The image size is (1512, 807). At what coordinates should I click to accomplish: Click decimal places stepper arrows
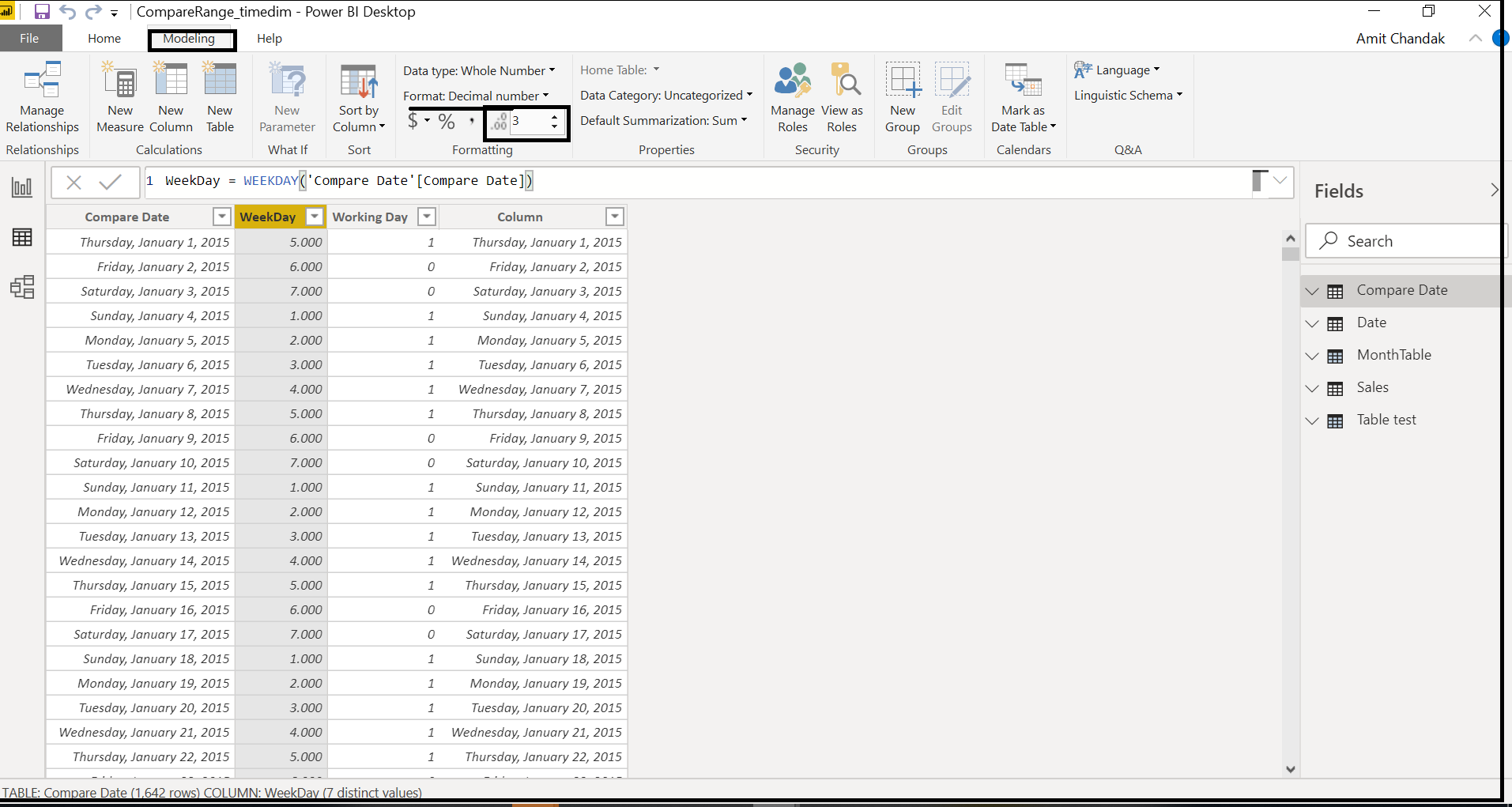tap(555, 121)
